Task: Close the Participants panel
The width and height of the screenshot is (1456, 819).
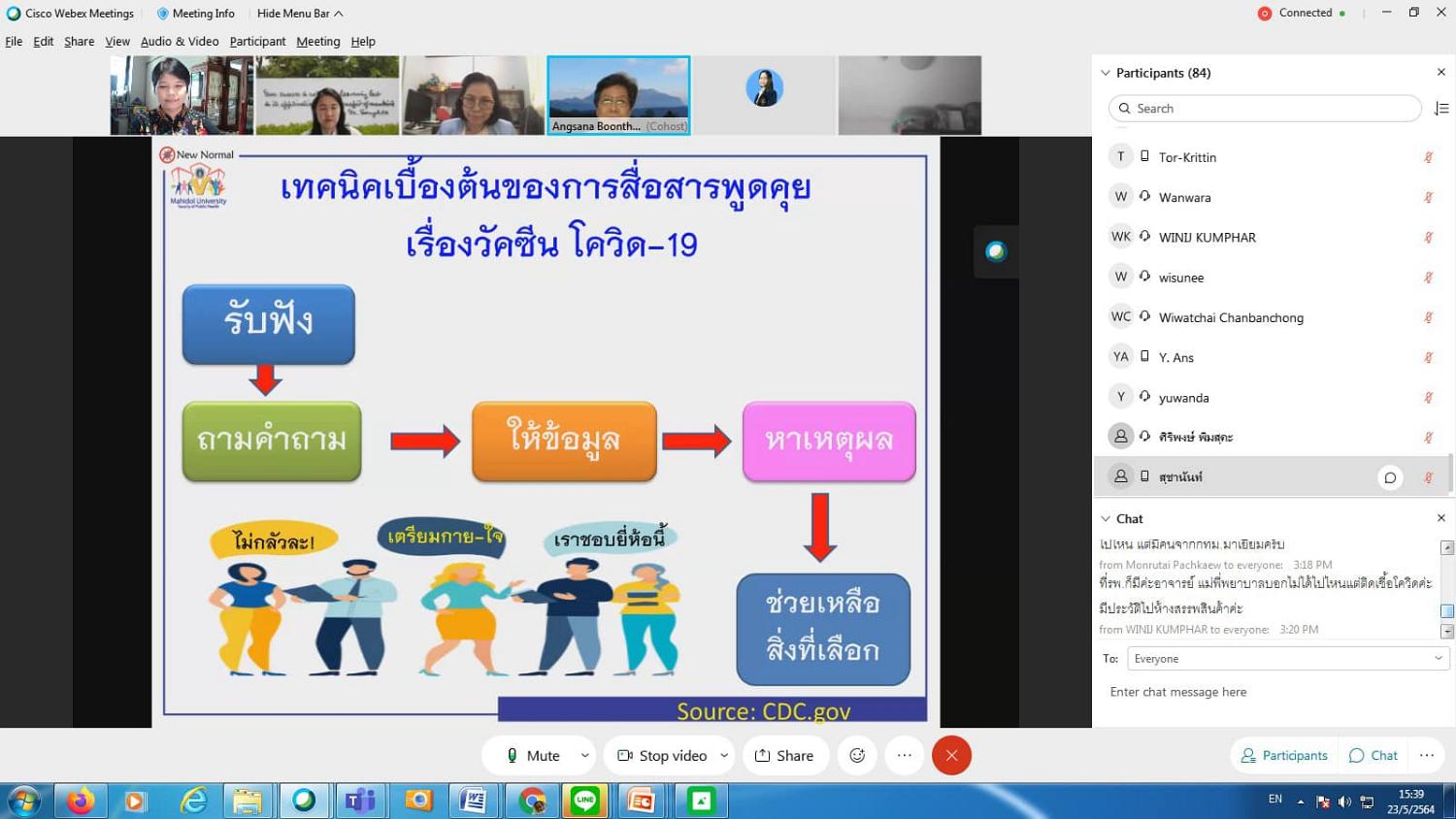Action: pos(1441,73)
